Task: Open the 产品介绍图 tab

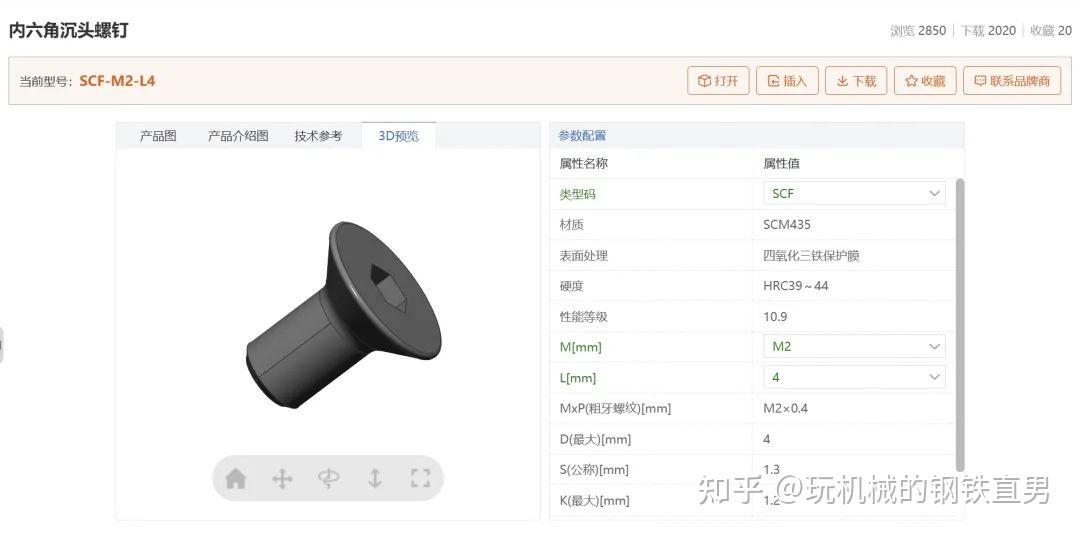Action: (x=238, y=136)
